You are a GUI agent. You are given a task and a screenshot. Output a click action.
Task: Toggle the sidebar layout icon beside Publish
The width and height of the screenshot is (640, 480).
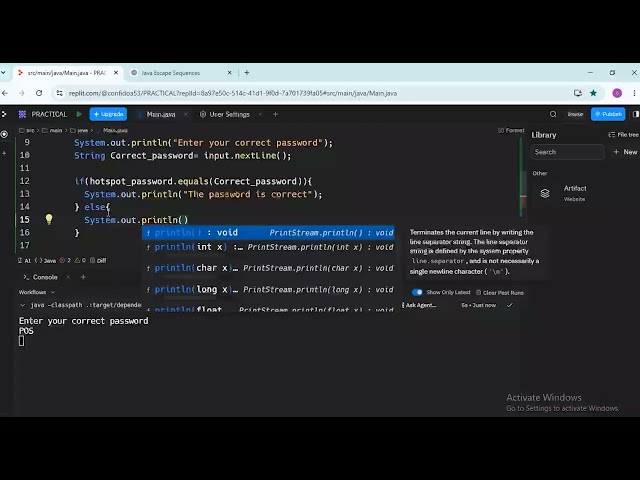(636, 114)
